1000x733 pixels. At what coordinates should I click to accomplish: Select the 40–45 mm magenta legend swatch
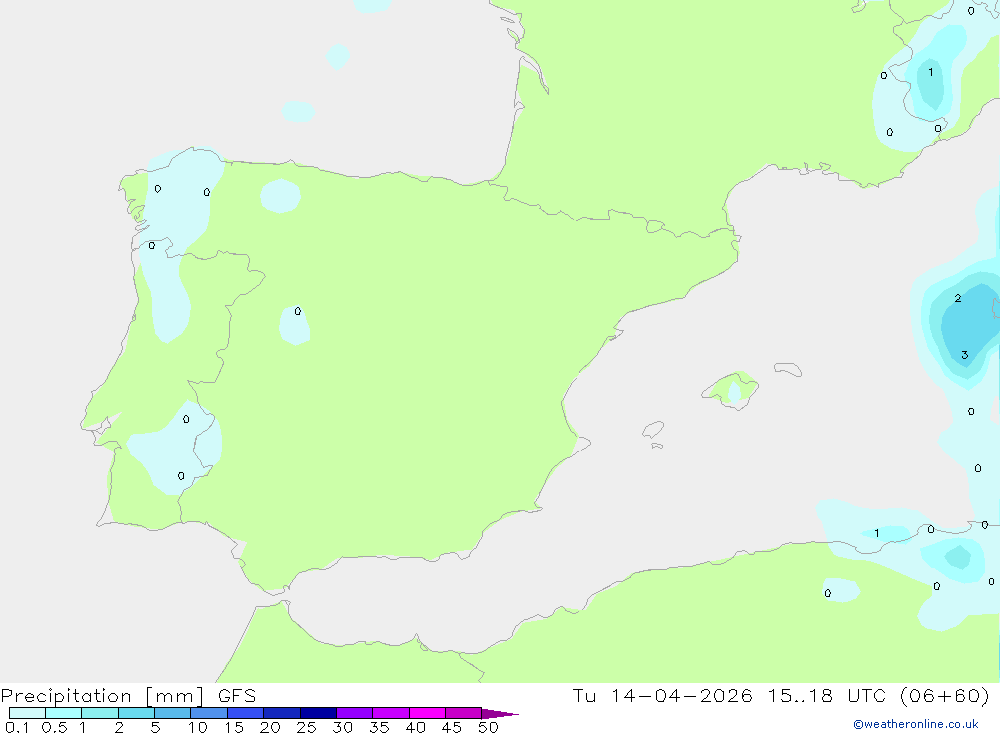427,713
